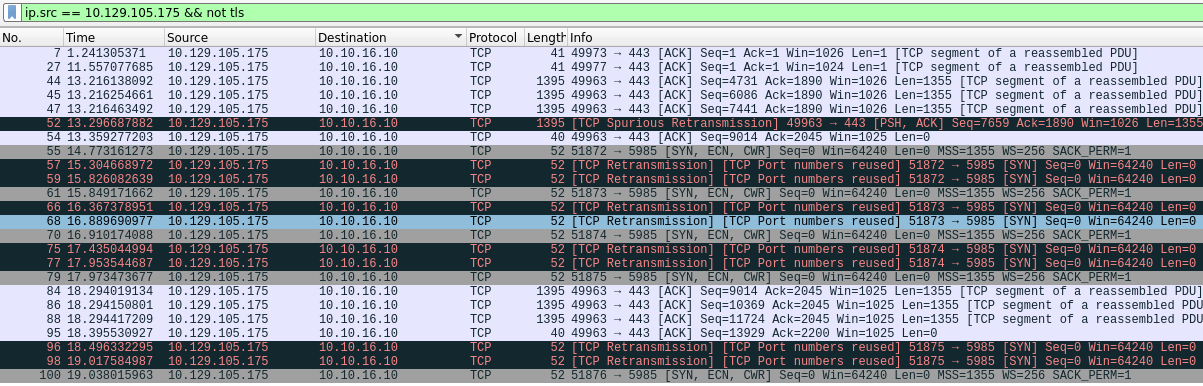The height and width of the screenshot is (386, 1203).
Task: Select retransmission packet at time 16.367378951
Action: click(x=601, y=207)
